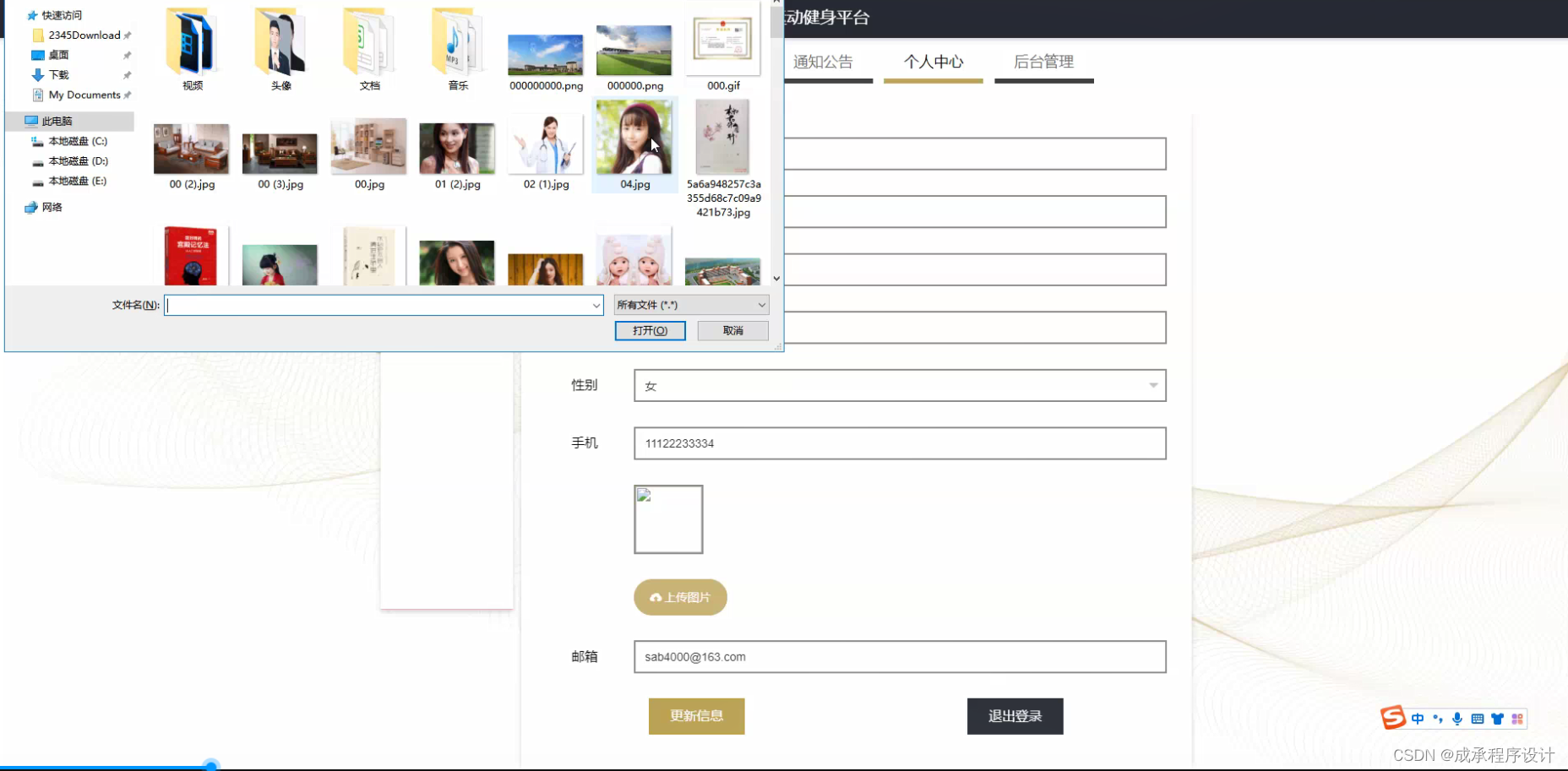Toggle Chinese/English input via the 中 icon

point(1418,719)
